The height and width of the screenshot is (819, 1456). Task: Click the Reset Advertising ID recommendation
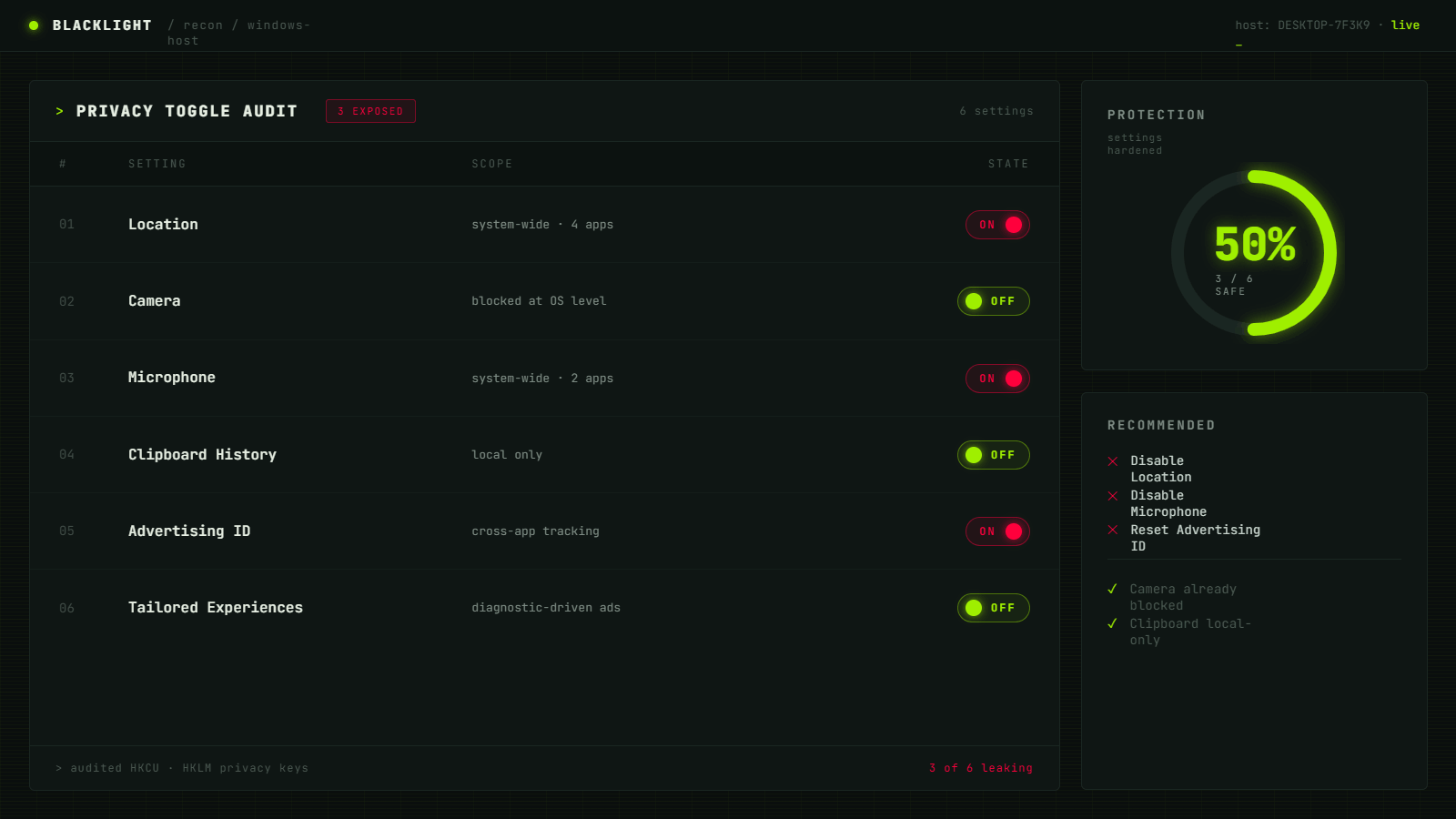[x=1195, y=538]
